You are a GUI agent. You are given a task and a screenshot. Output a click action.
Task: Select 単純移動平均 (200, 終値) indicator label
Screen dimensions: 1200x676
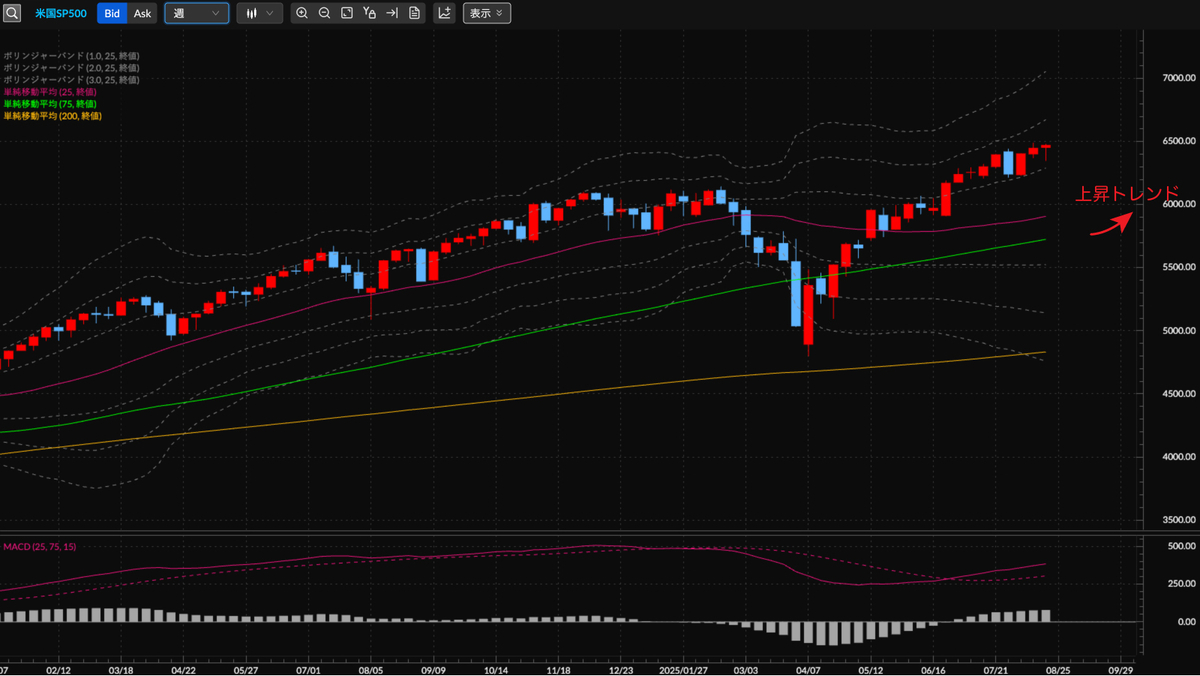pos(52,116)
